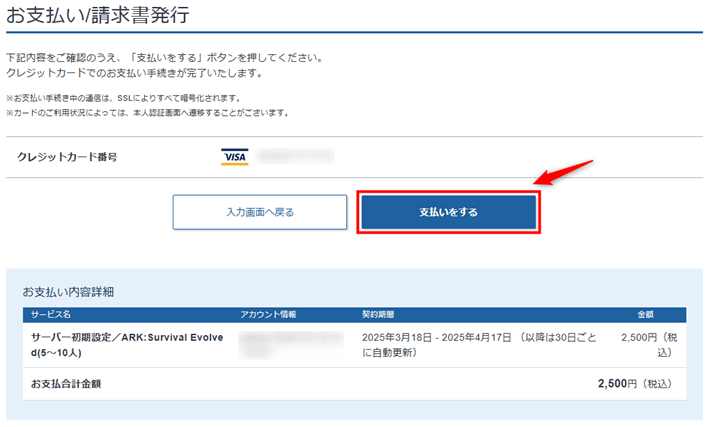
Task: Click the お支払合計金額 label
Action: (x=66, y=384)
